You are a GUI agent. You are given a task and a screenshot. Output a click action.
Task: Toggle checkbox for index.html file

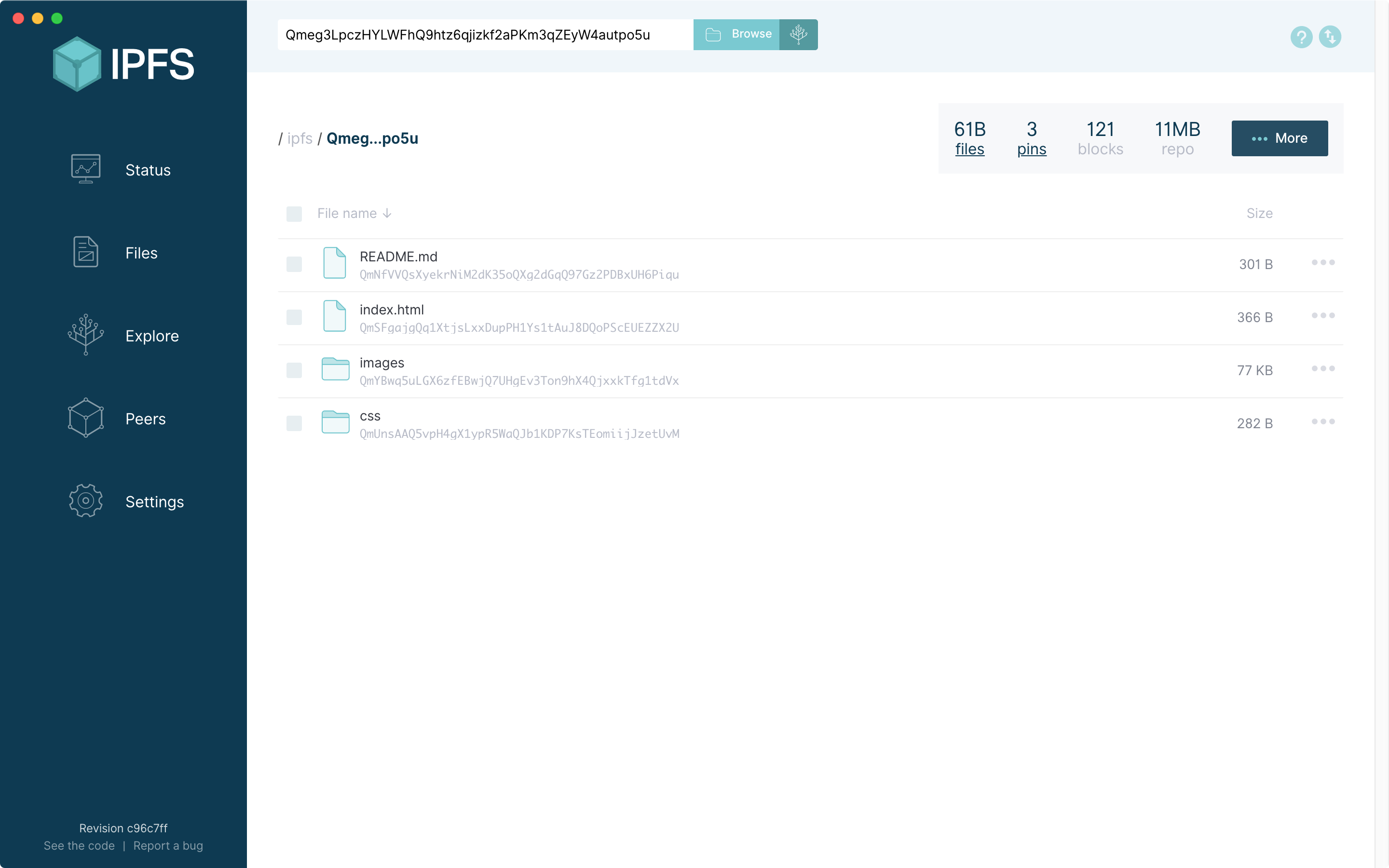(294, 317)
